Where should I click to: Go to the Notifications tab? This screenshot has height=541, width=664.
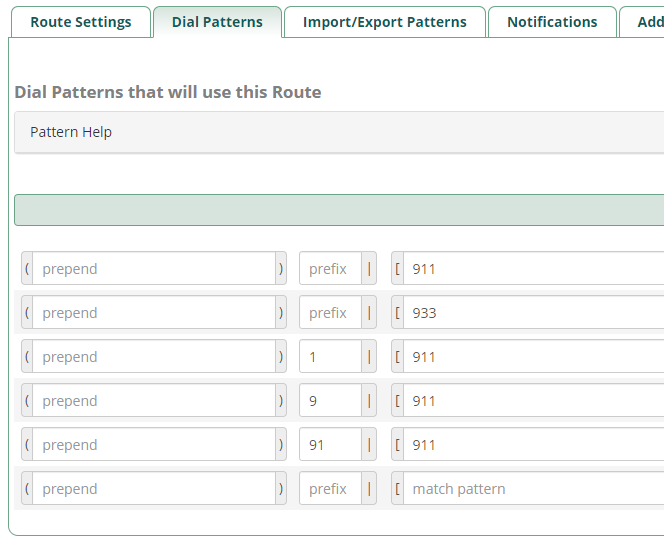552,22
